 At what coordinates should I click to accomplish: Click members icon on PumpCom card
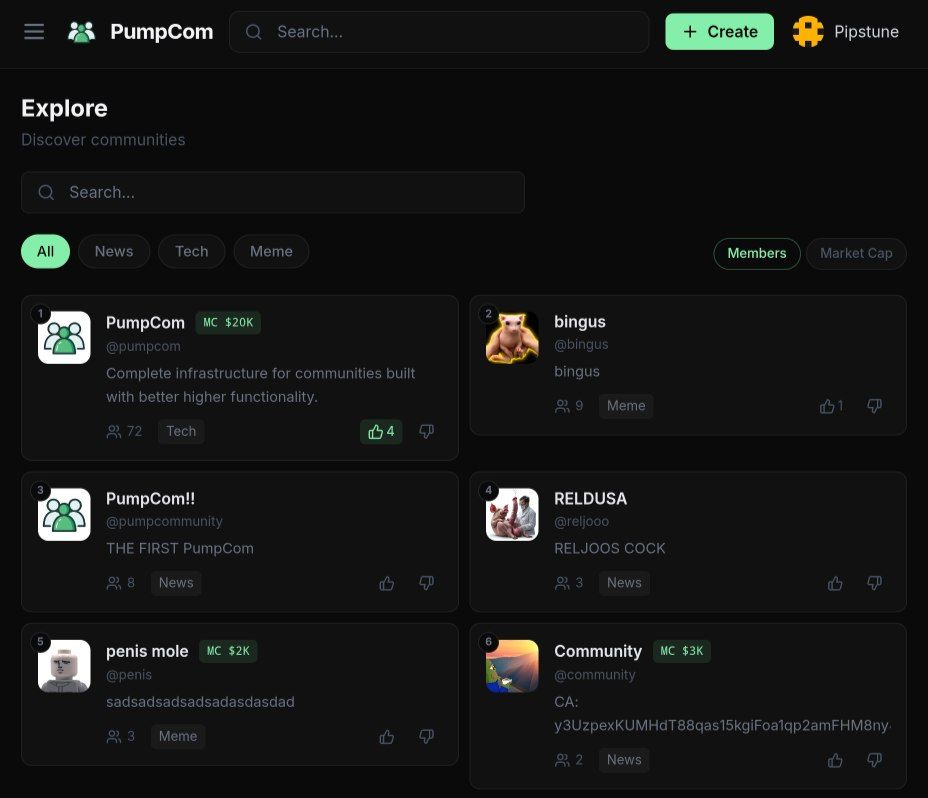click(114, 432)
